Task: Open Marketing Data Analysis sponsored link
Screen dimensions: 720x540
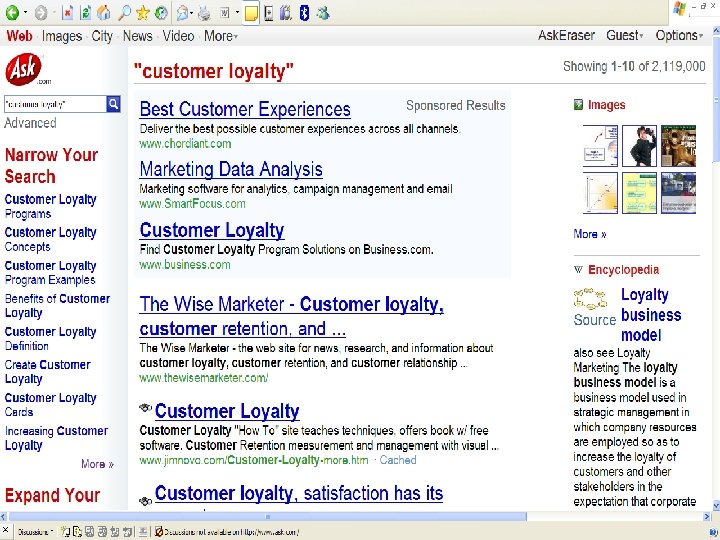Action: 231,169
